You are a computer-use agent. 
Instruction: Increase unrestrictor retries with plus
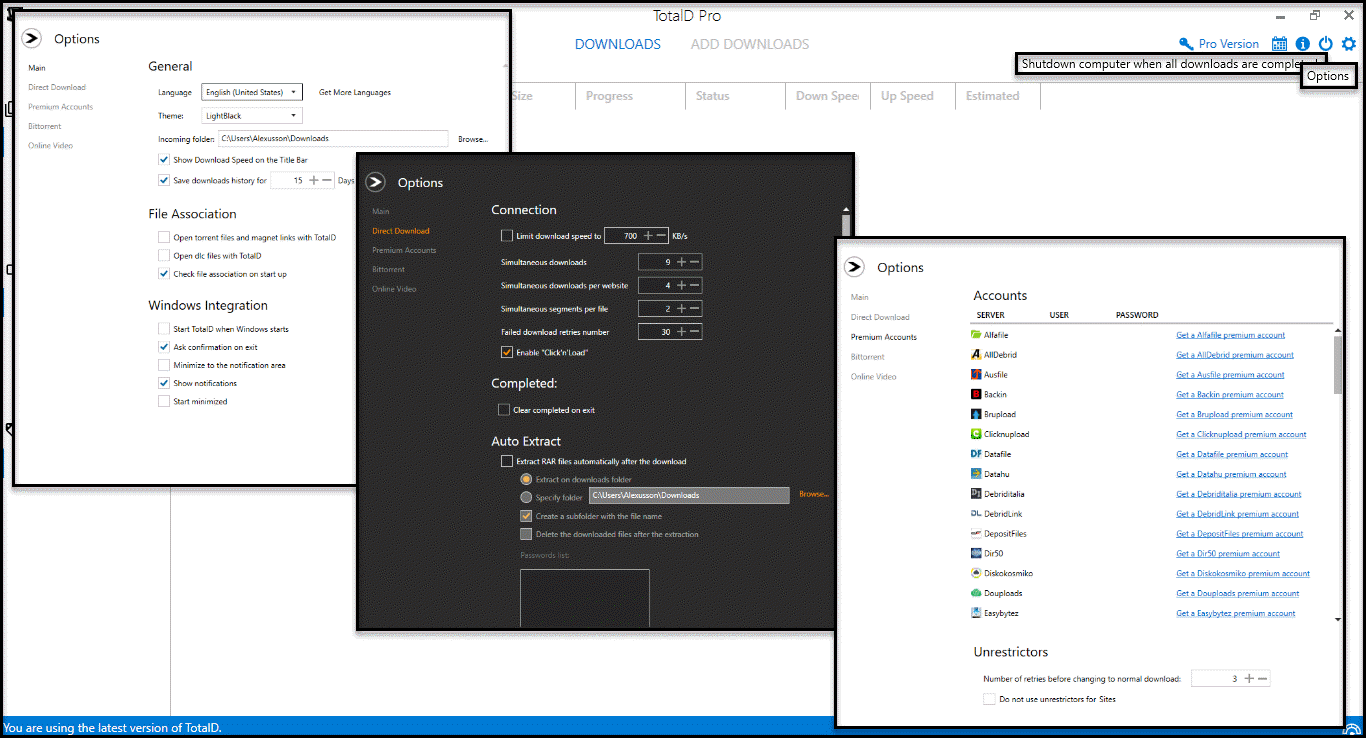pyautogui.click(x=1249, y=679)
